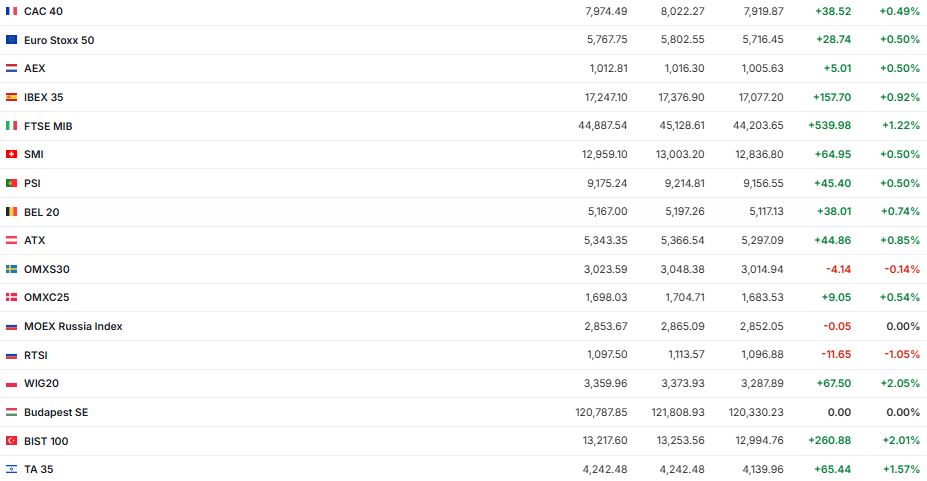
Task: Click the Belgian flag beside BEL 20
Action: [x=11, y=212]
